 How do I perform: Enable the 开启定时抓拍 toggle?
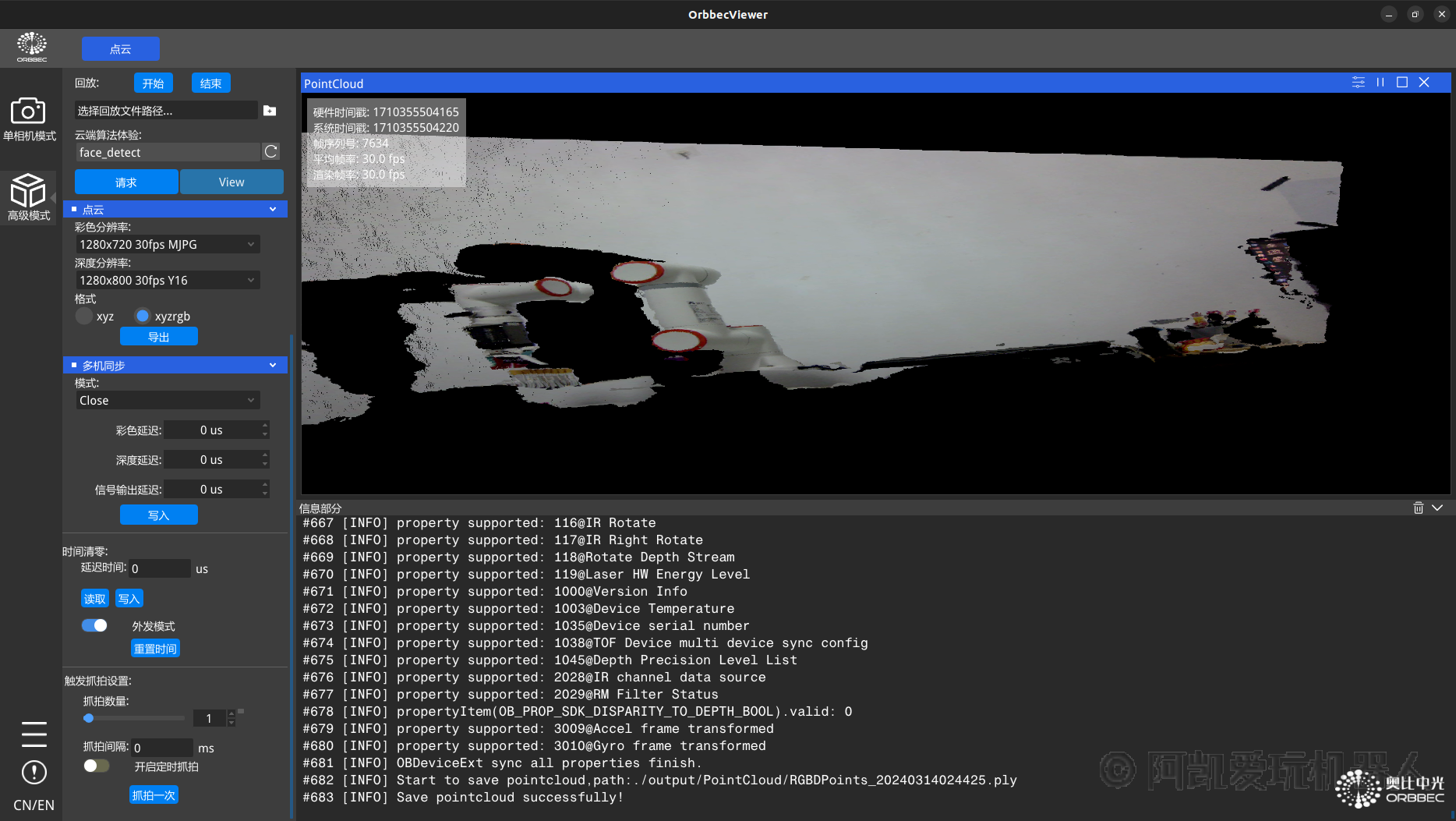(x=96, y=766)
